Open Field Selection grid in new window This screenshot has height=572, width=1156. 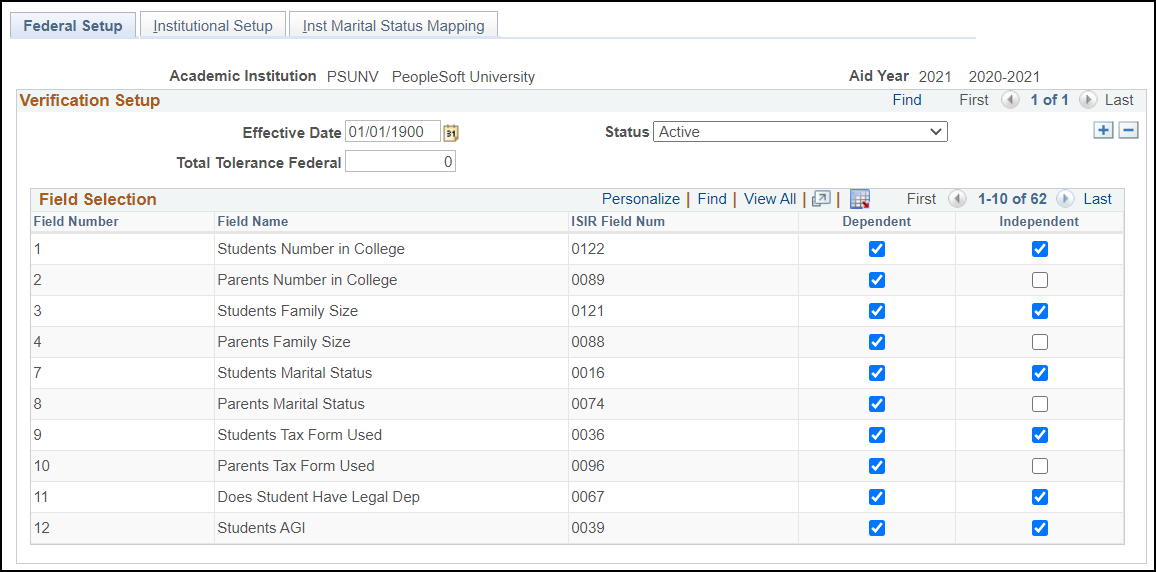point(821,199)
